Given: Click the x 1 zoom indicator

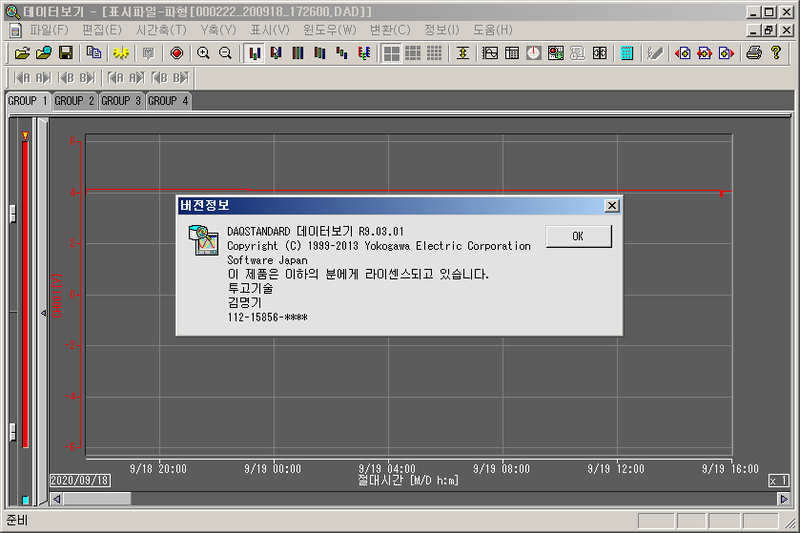Looking at the screenshot, I should point(778,481).
